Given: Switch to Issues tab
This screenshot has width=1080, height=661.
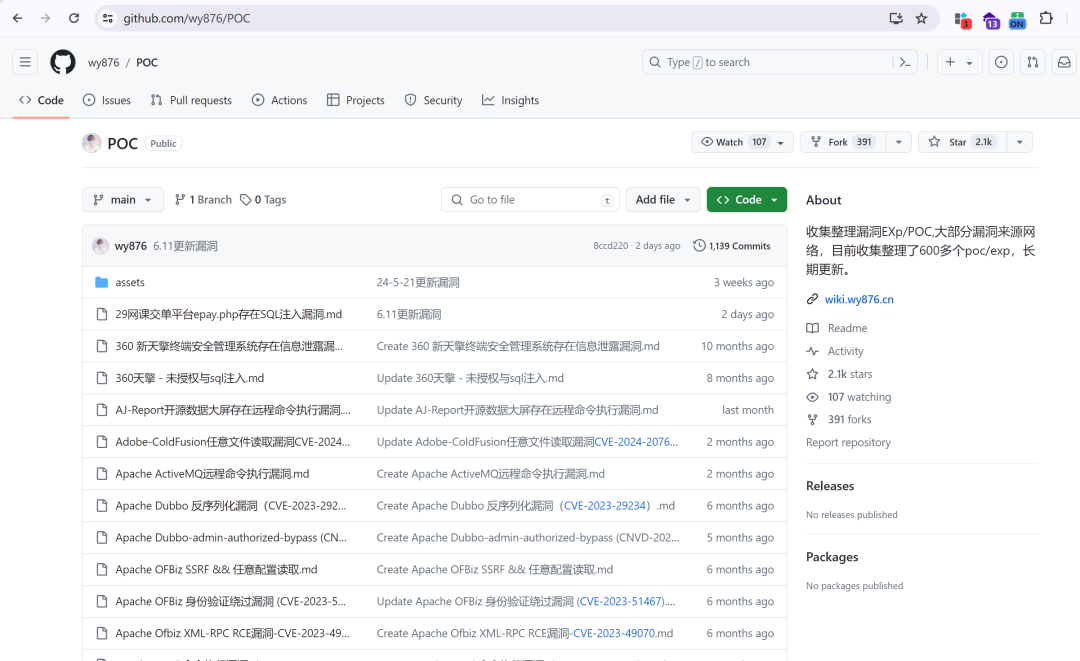Looking at the screenshot, I should (107, 100).
